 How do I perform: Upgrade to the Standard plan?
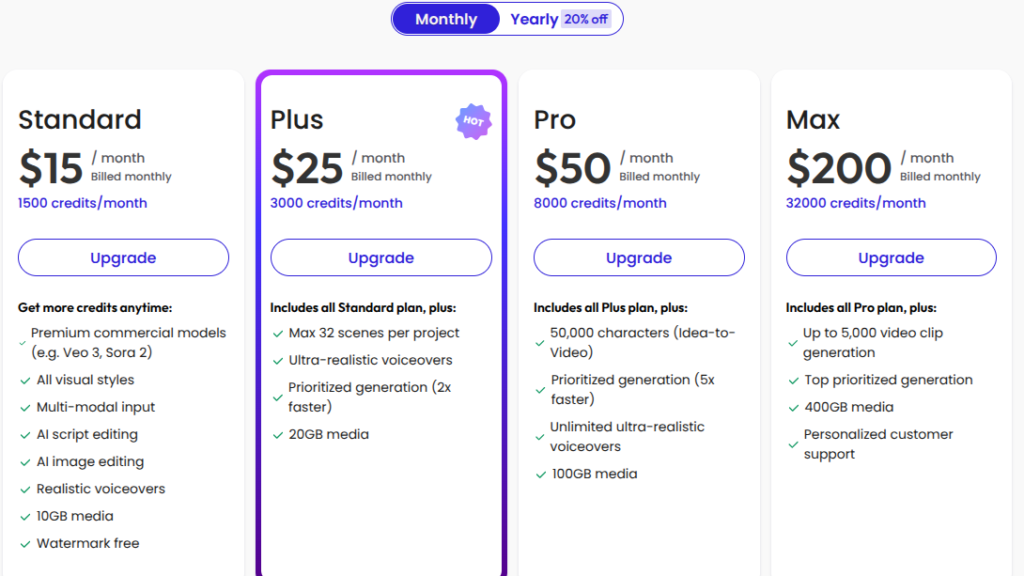pyautogui.click(x=123, y=258)
